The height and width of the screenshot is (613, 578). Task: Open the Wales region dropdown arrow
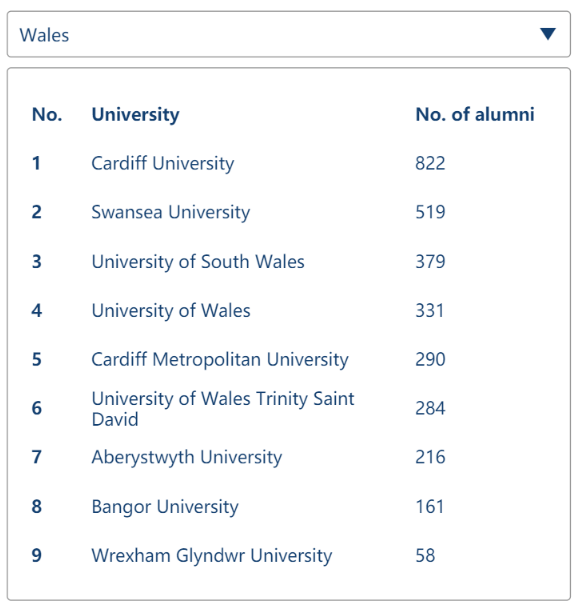pyautogui.click(x=547, y=34)
